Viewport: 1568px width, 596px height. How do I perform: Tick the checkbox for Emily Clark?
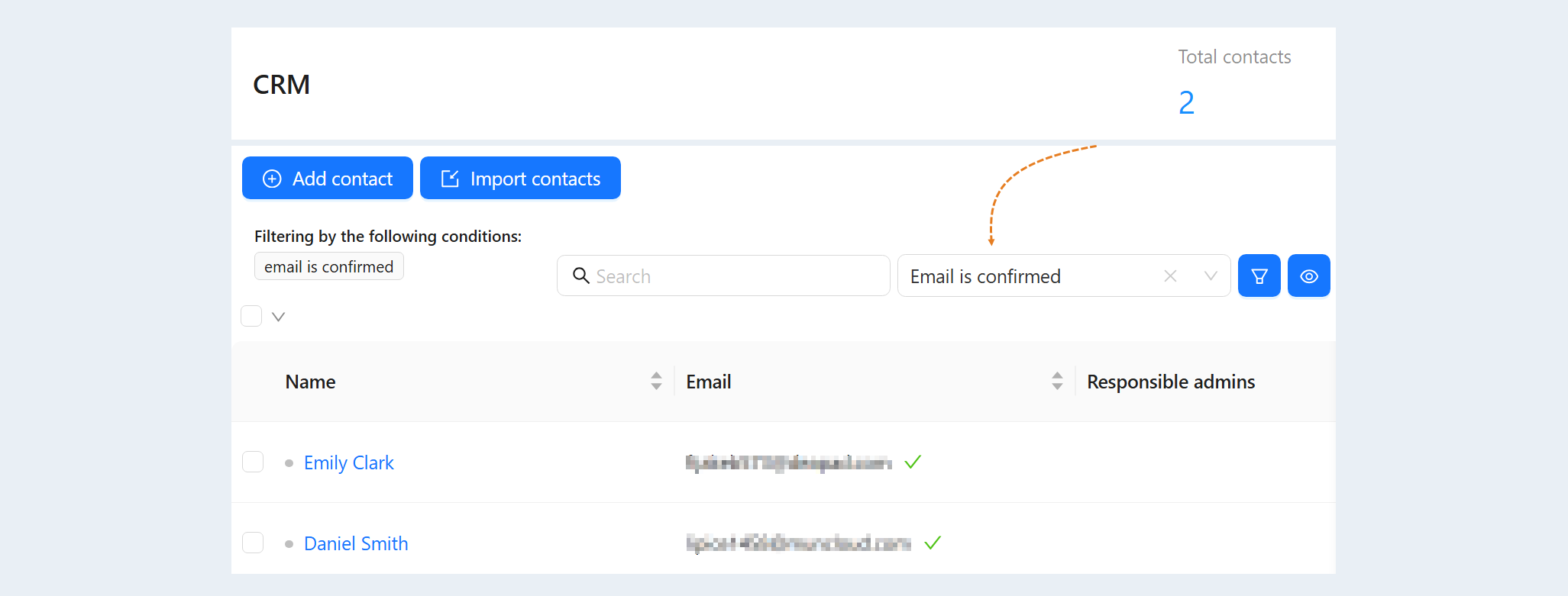coord(253,462)
